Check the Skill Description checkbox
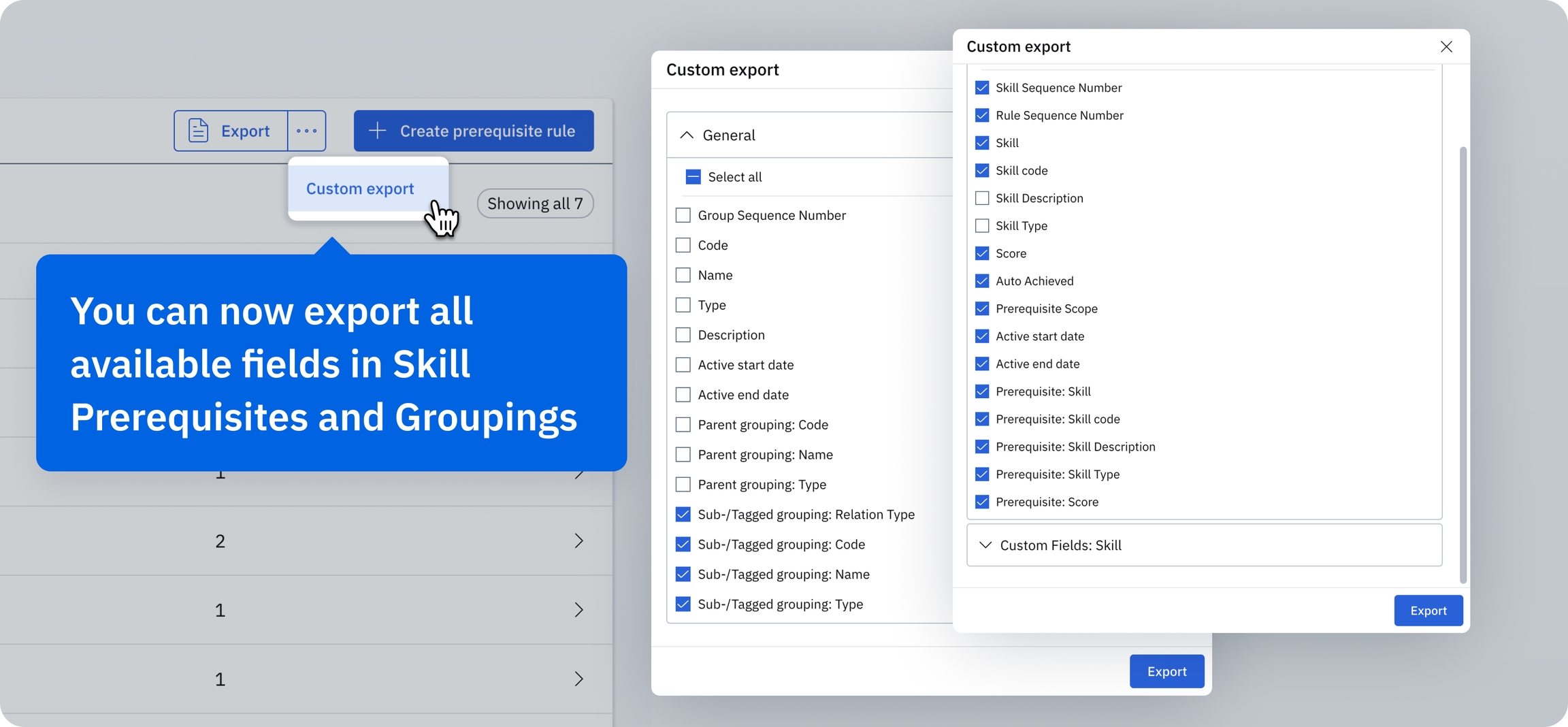Screen dimensions: 1568x727 click(x=981, y=198)
